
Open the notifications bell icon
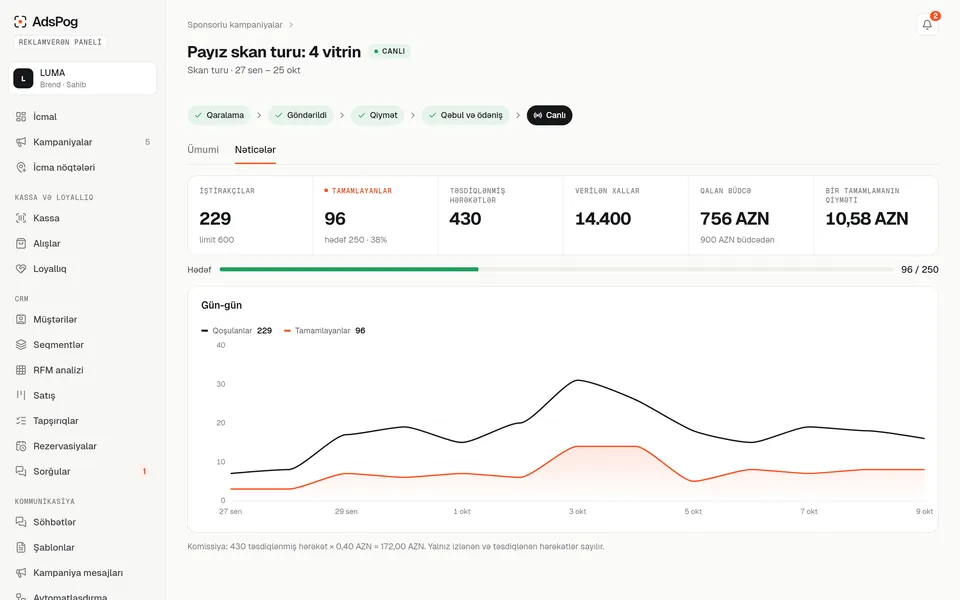[x=927, y=24]
